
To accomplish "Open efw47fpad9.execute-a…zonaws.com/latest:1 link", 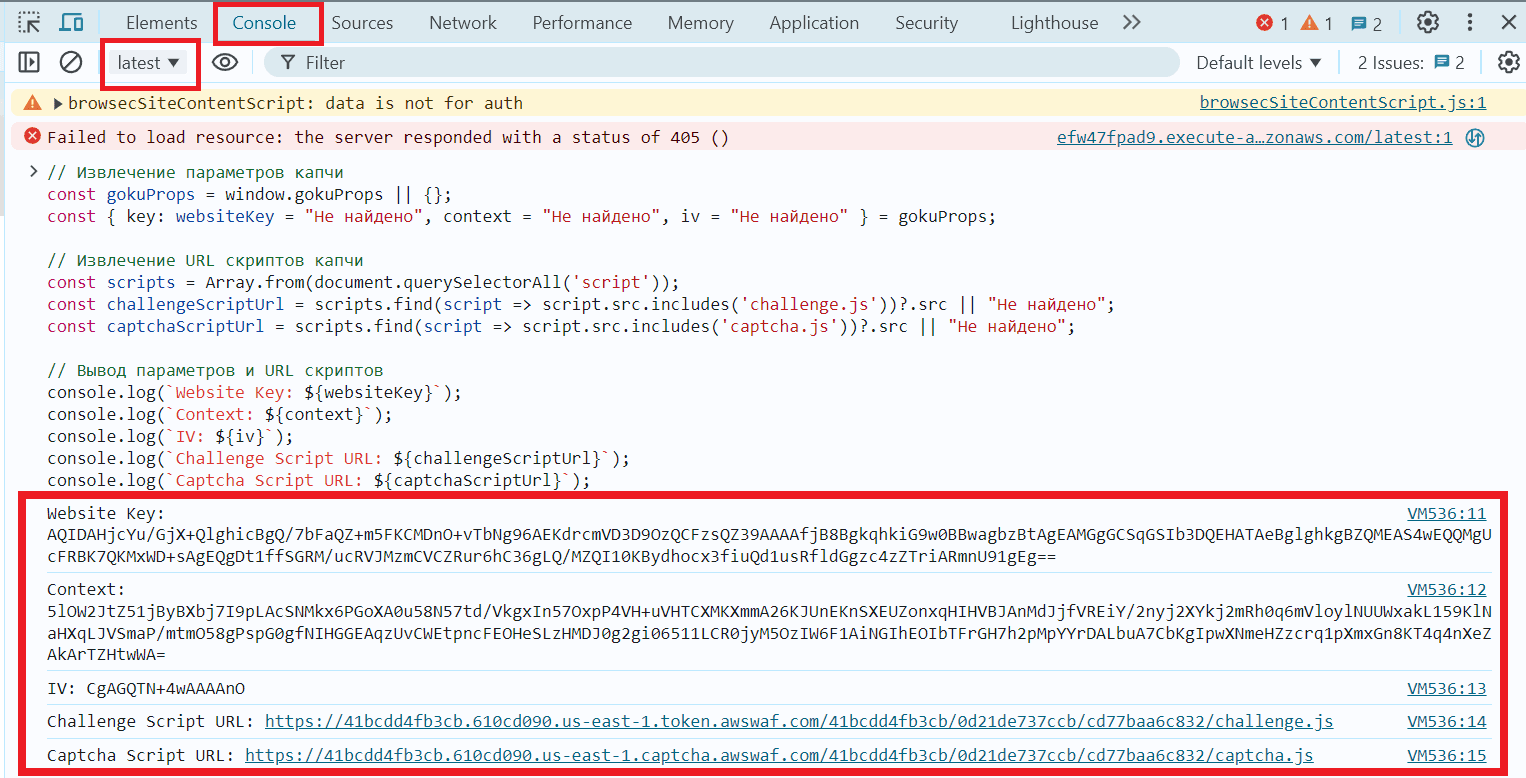I will (1254, 137).
